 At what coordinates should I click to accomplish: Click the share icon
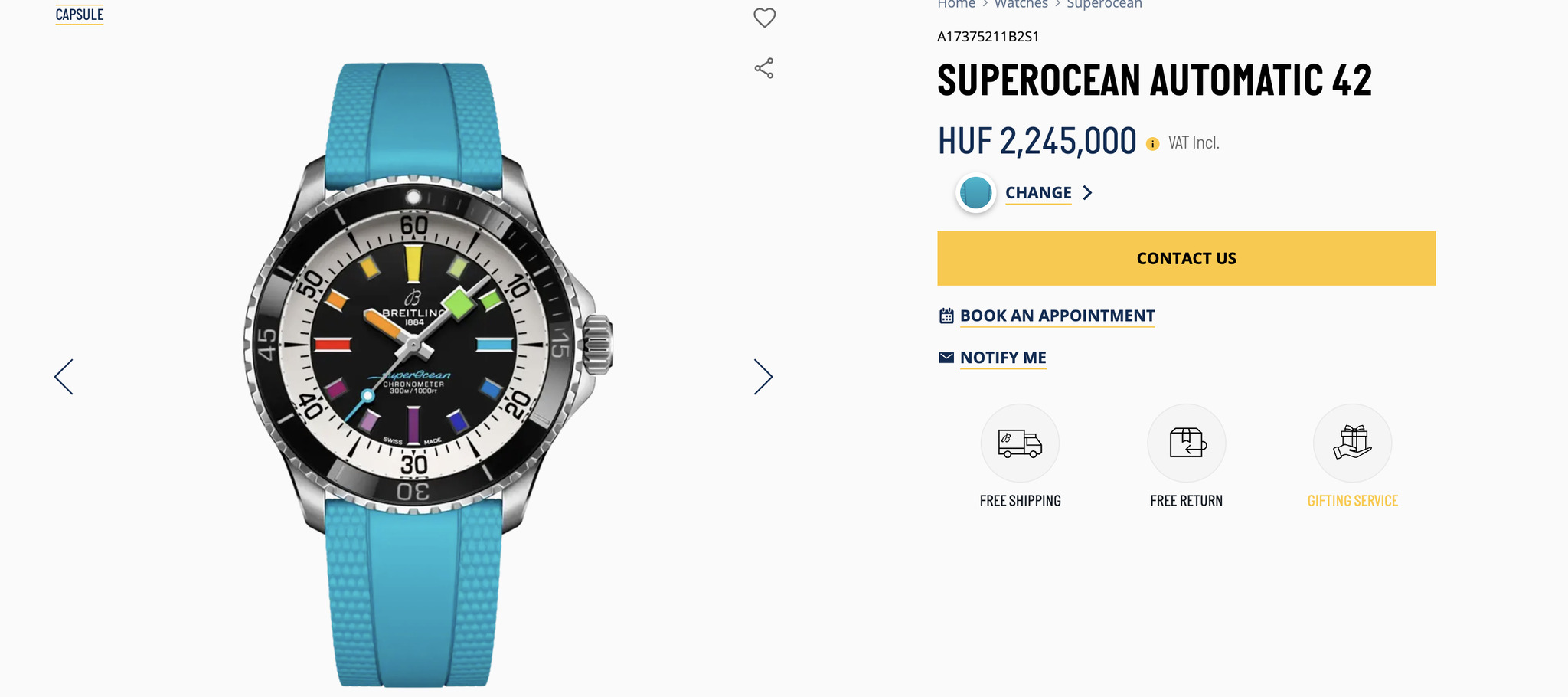(x=764, y=68)
